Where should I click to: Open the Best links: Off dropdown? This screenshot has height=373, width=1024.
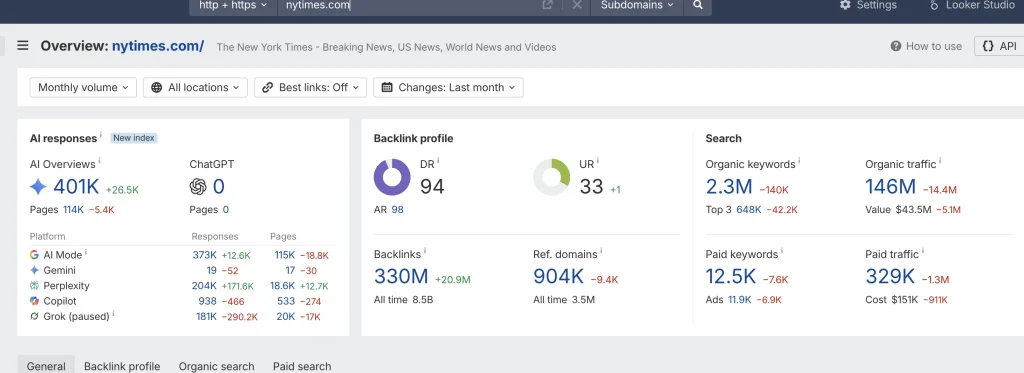tap(310, 88)
